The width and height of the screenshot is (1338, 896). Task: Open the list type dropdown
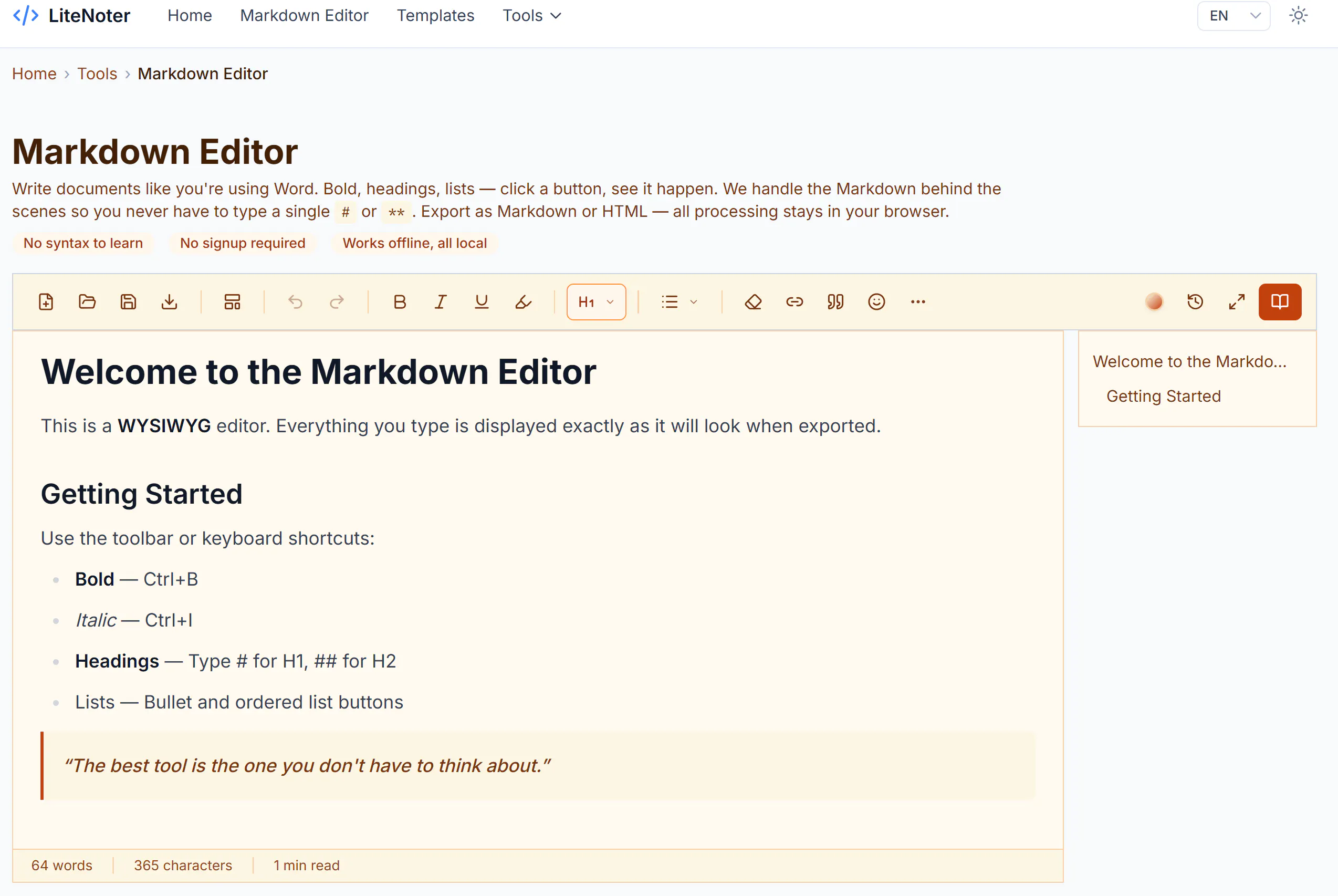pyautogui.click(x=680, y=301)
